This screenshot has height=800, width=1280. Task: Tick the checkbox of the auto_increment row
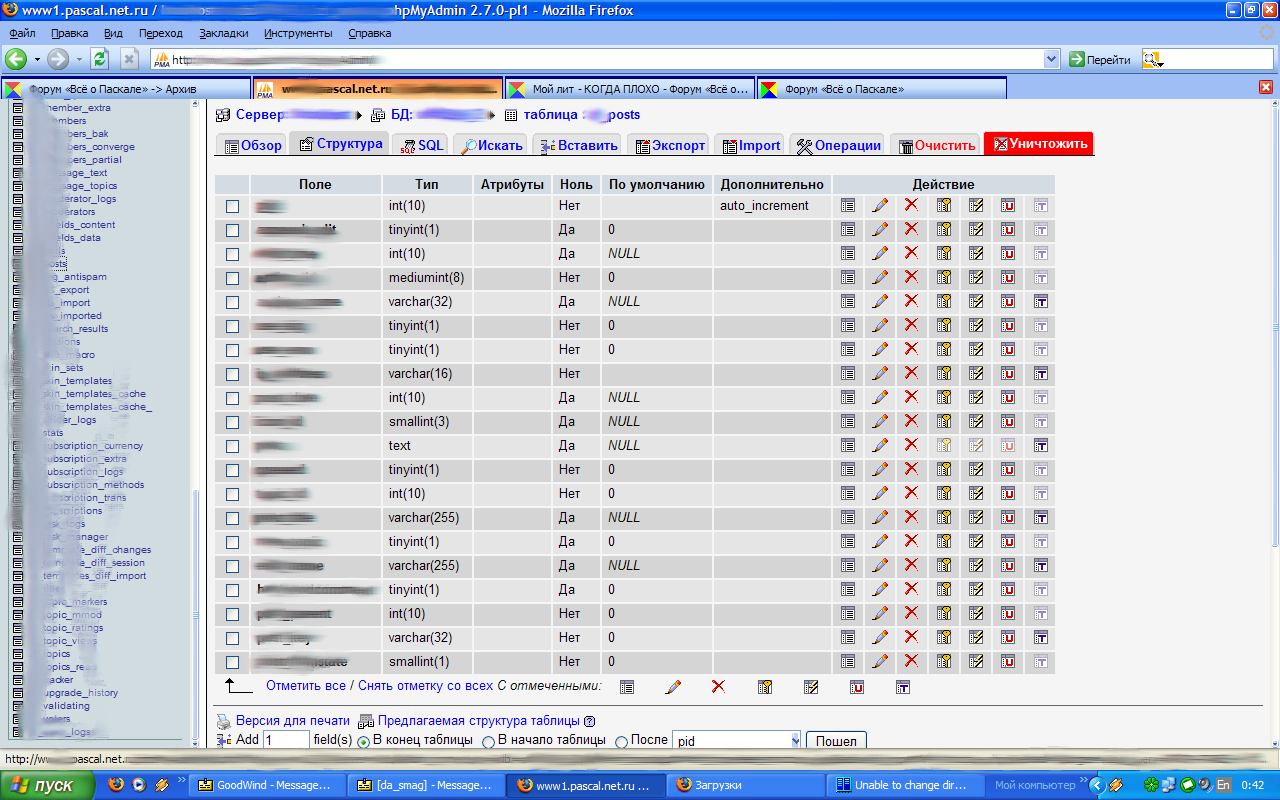(x=232, y=206)
